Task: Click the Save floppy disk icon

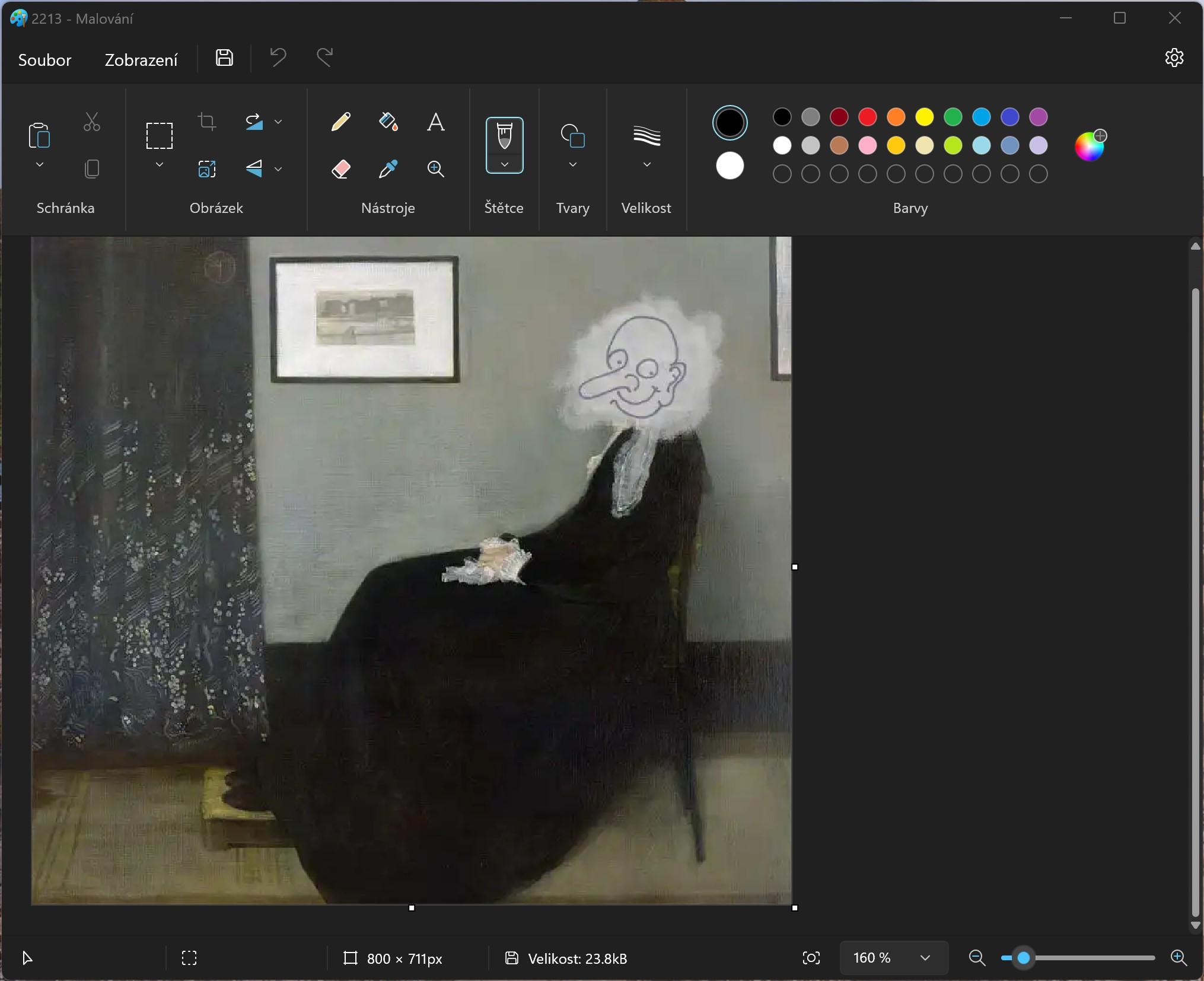Action: coord(224,58)
